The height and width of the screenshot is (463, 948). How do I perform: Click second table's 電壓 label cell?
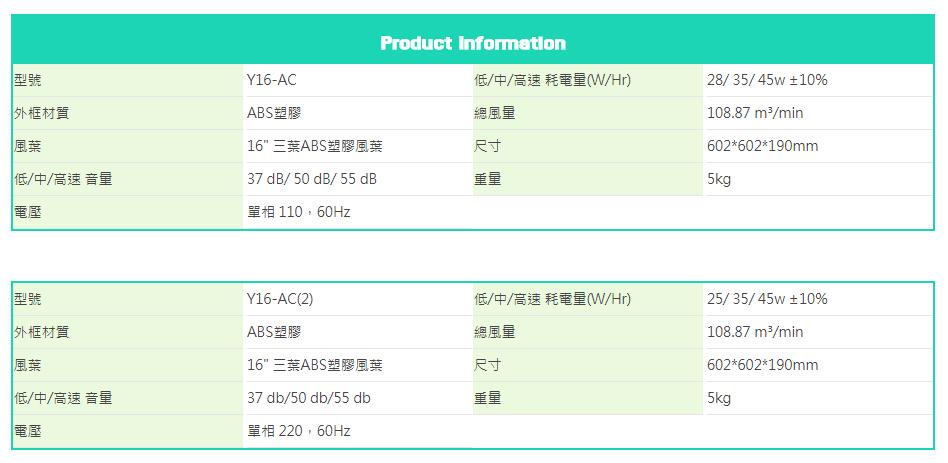[128, 431]
